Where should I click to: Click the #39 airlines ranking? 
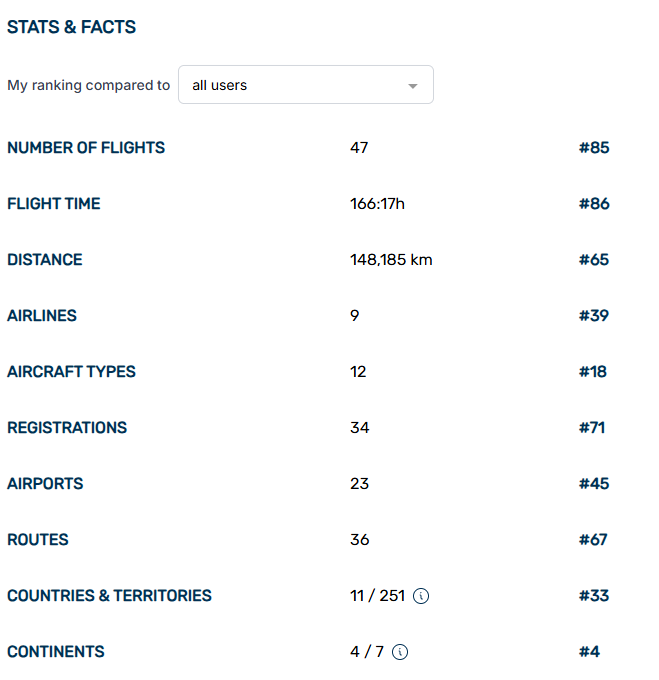tap(593, 316)
